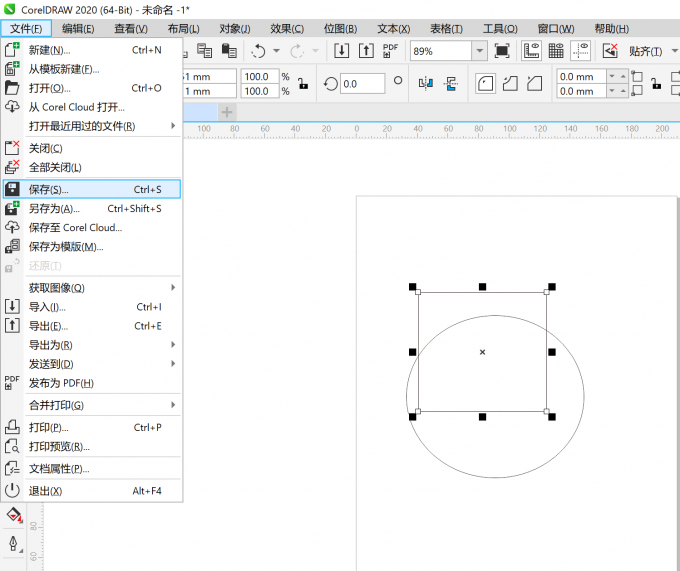Toggle the show rulers icon

pyautogui.click(x=531, y=50)
